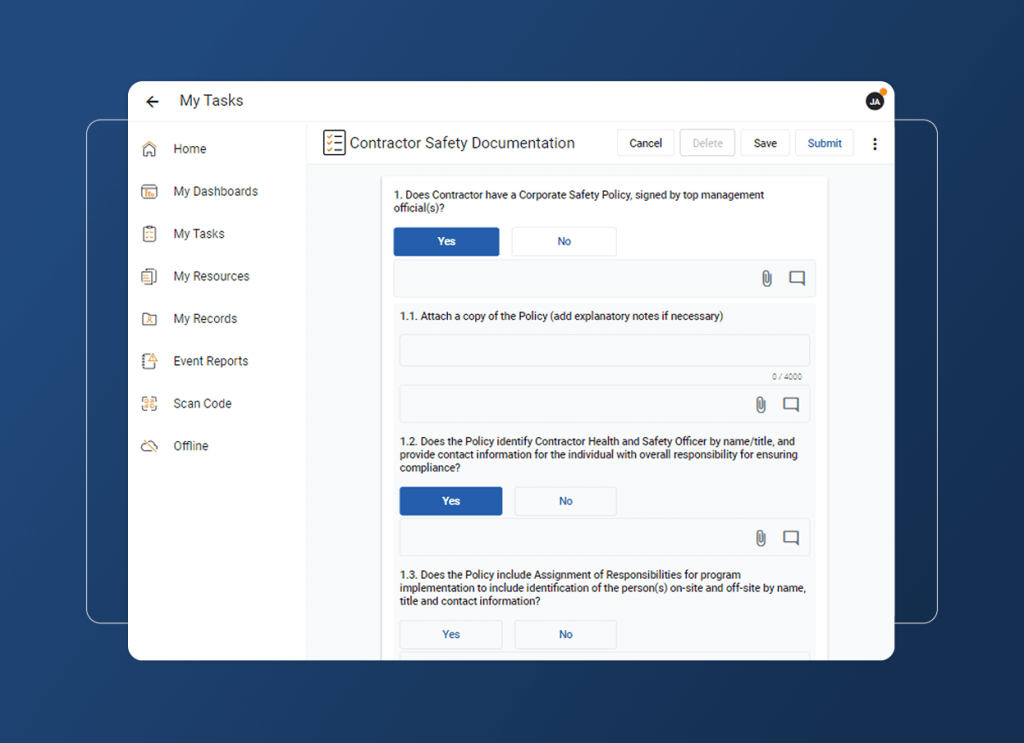
Task: Open the comment box for question 1.2
Action: (x=791, y=537)
